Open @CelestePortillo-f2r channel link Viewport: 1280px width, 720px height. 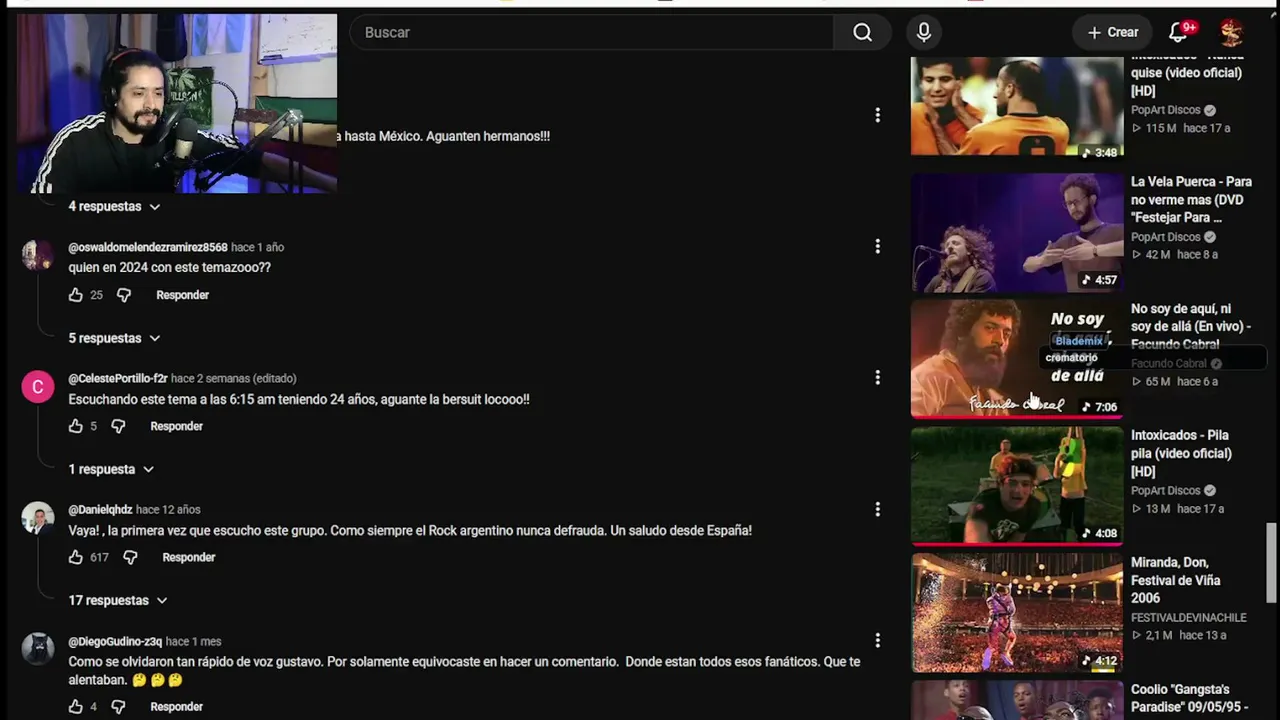pos(118,378)
